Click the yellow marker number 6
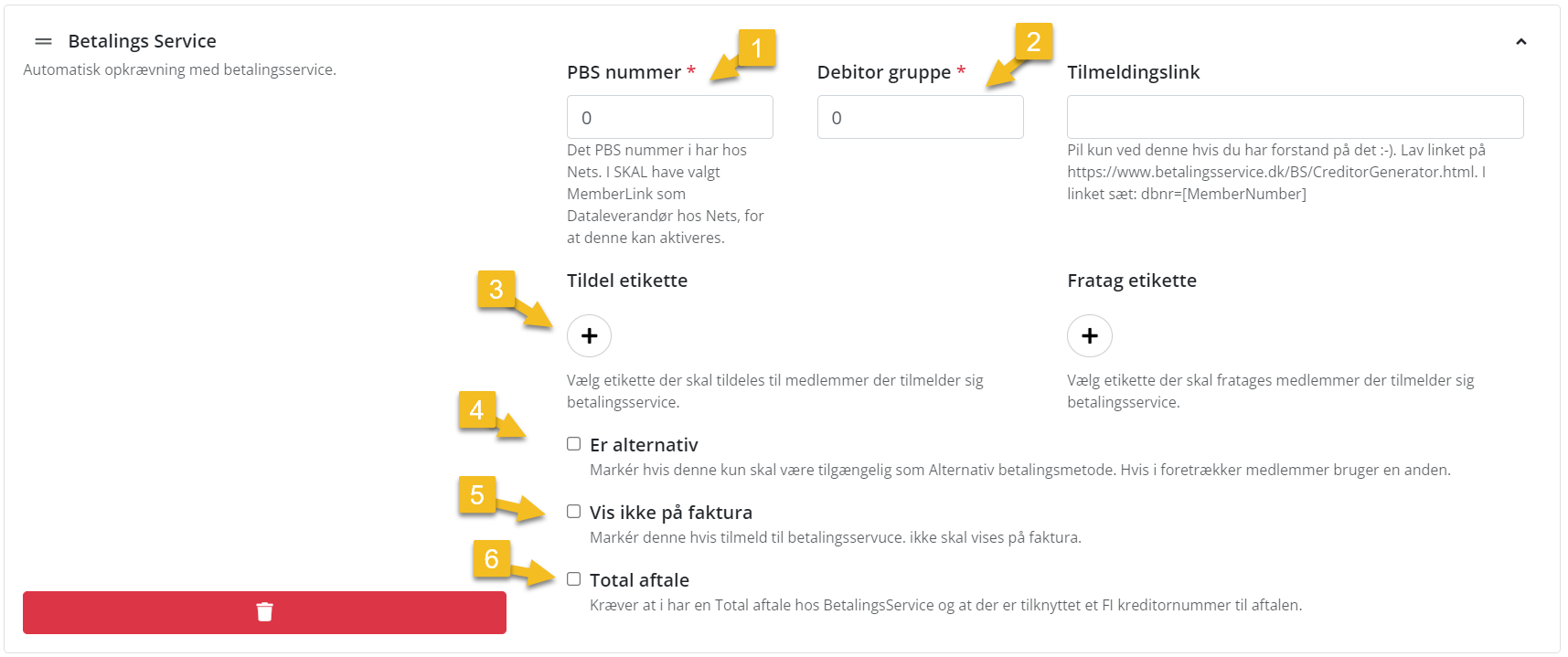Image resolution: width=1568 pixels, height=657 pixels. pyautogui.click(x=491, y=558)
